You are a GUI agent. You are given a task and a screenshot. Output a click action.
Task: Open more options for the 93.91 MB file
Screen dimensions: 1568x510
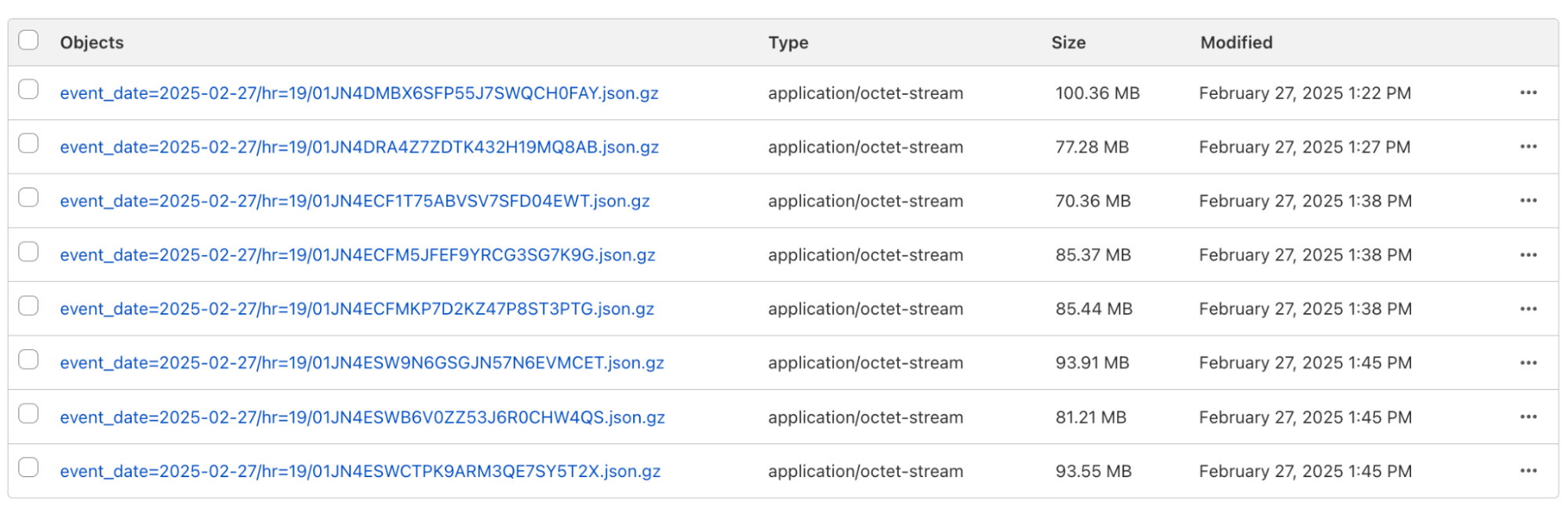1527,363
